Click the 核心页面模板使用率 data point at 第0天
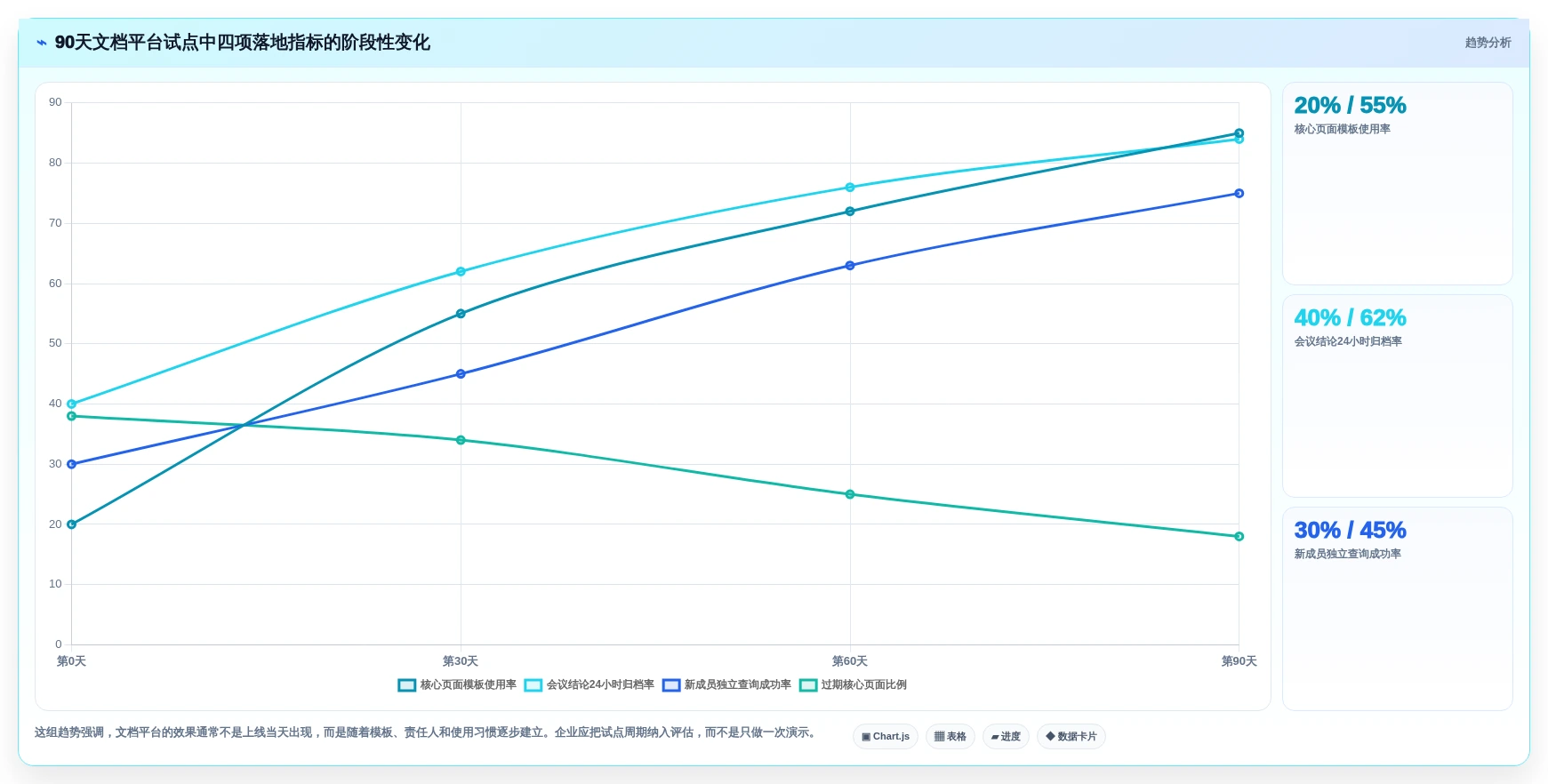 [72, 524]
